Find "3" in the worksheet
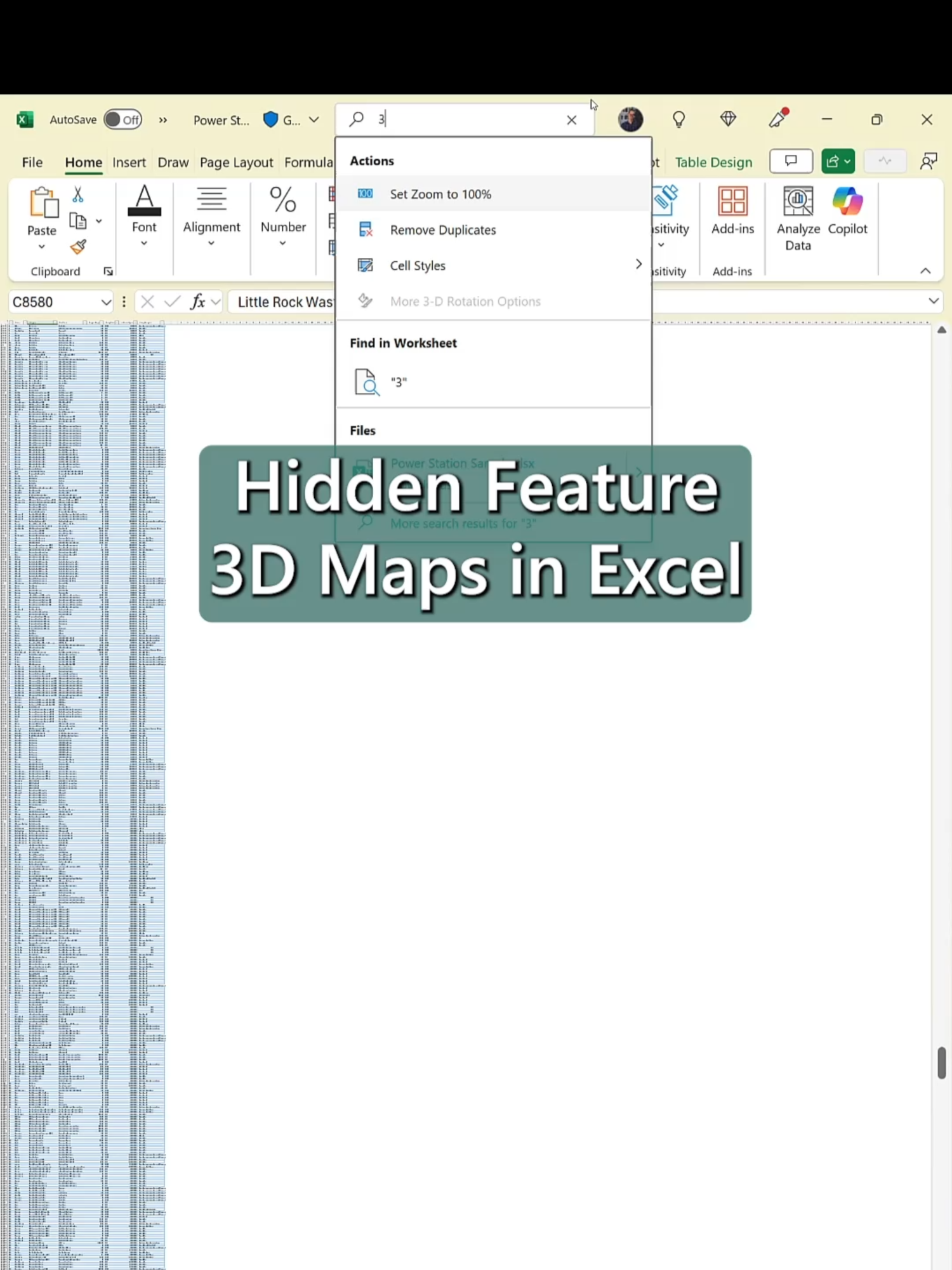The height and width of the screenshot is (1270, 952). [x=494, y=382]
